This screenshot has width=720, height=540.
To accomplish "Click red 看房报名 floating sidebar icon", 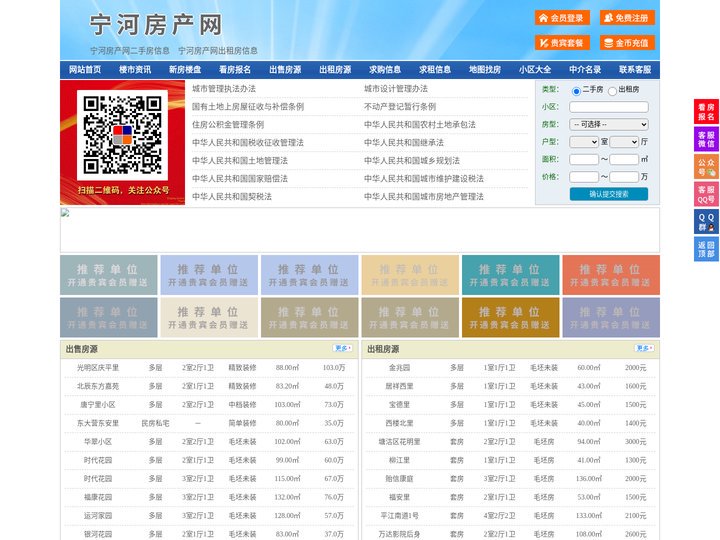I will click(706, 112).
